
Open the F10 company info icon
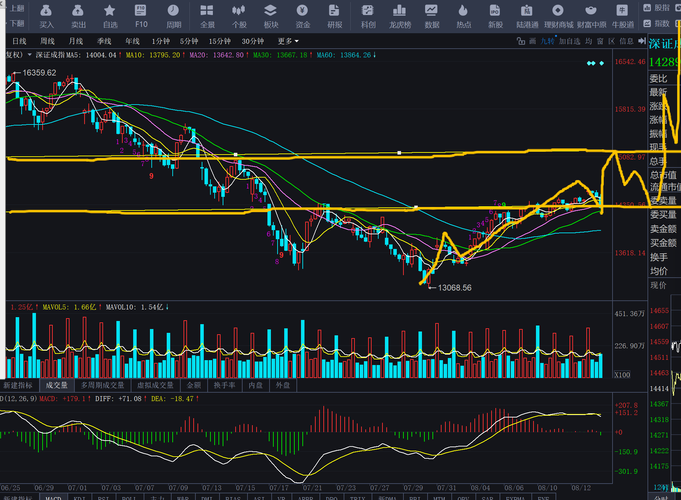point(141,16)
